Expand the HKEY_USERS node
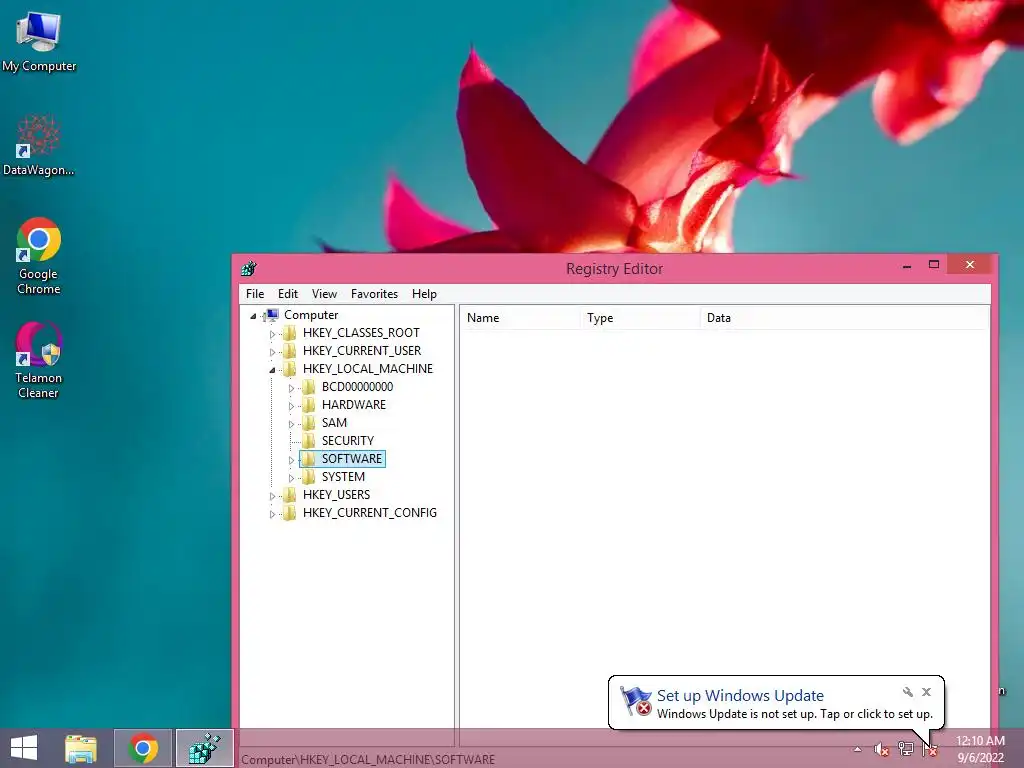1024x768 pixels. tap(272, 496)
